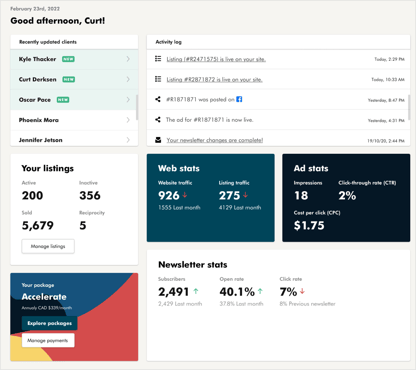Click the clients list scrollbar

pos(137,107)
